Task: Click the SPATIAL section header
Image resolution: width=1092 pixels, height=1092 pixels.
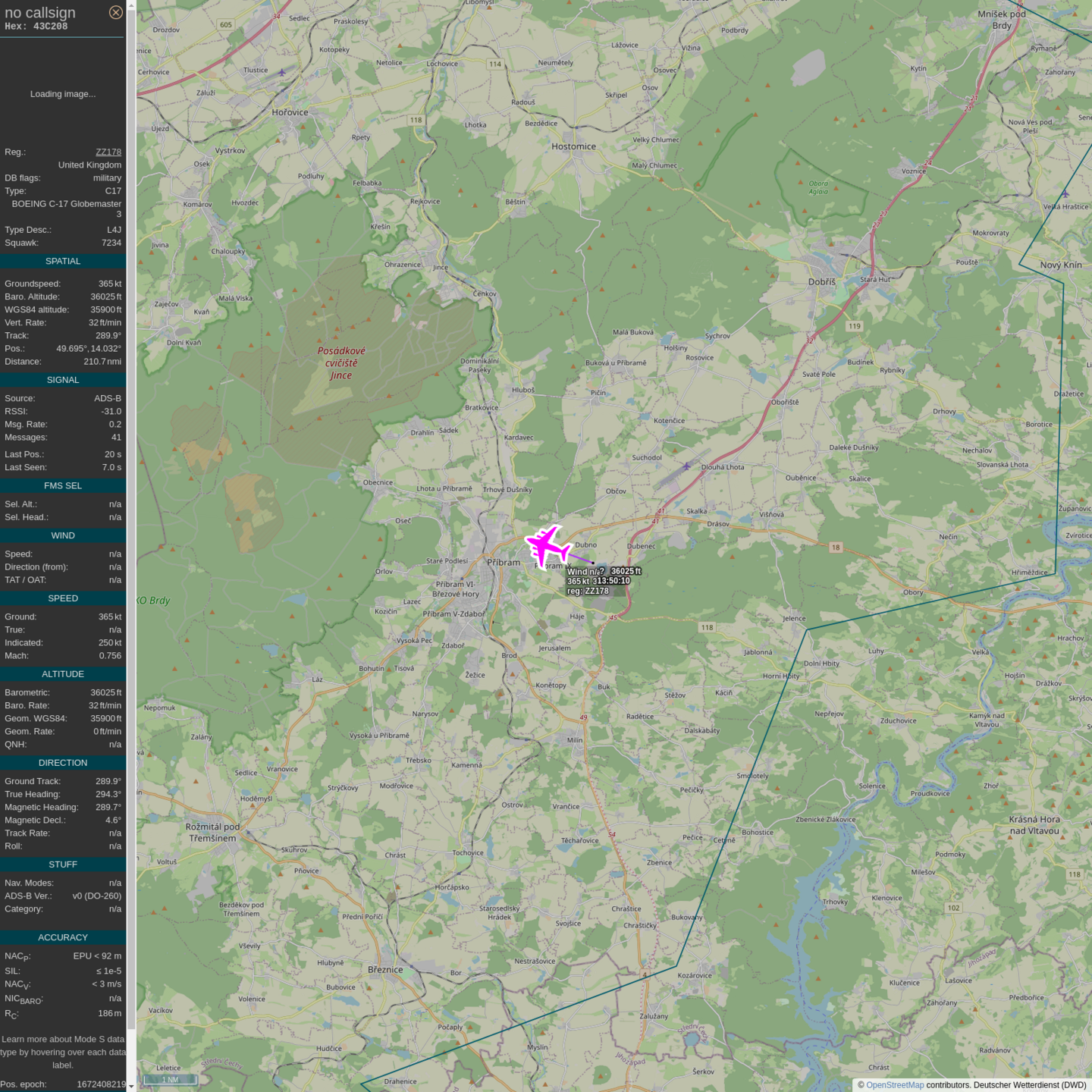Action: tap(63, 261)
